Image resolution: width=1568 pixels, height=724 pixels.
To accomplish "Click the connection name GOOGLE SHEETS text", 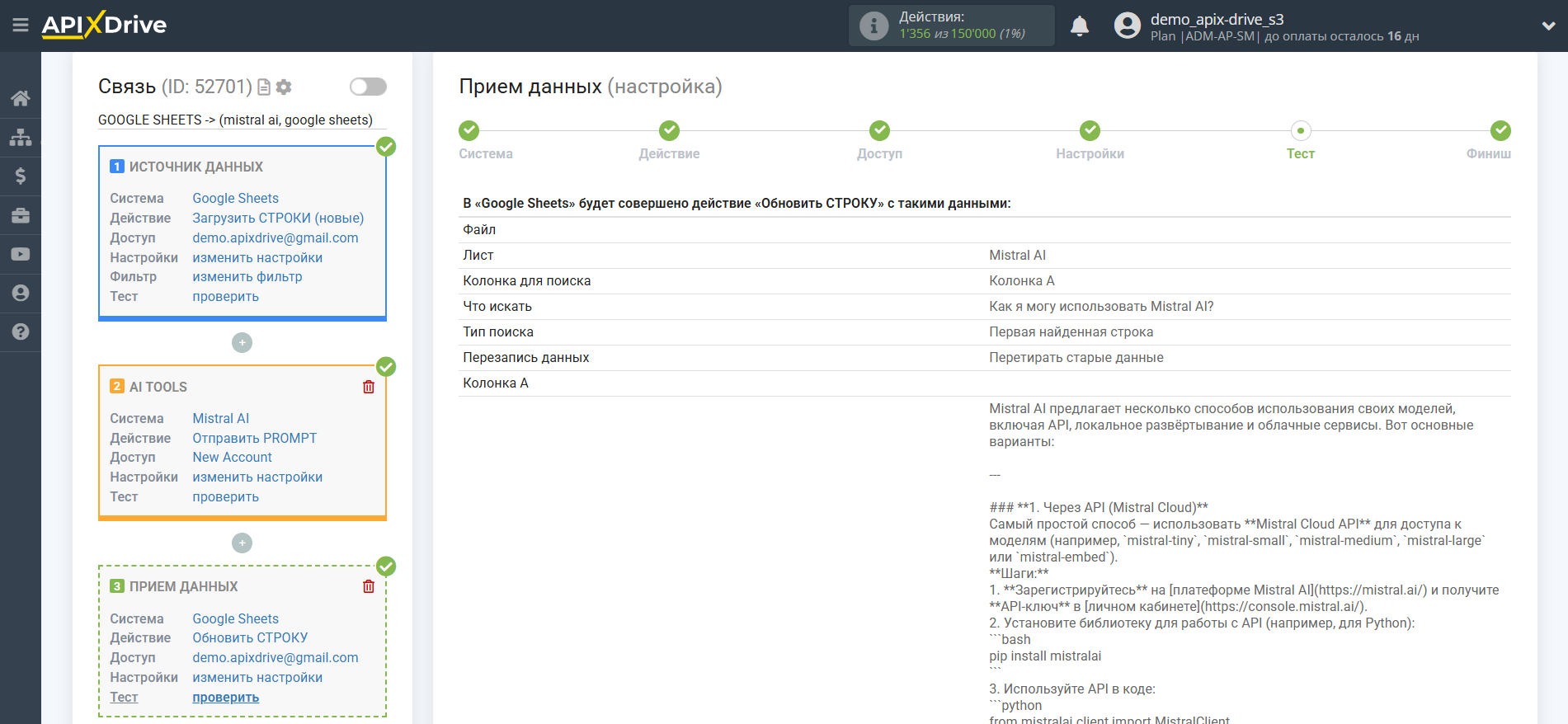I will click(235, 120).
